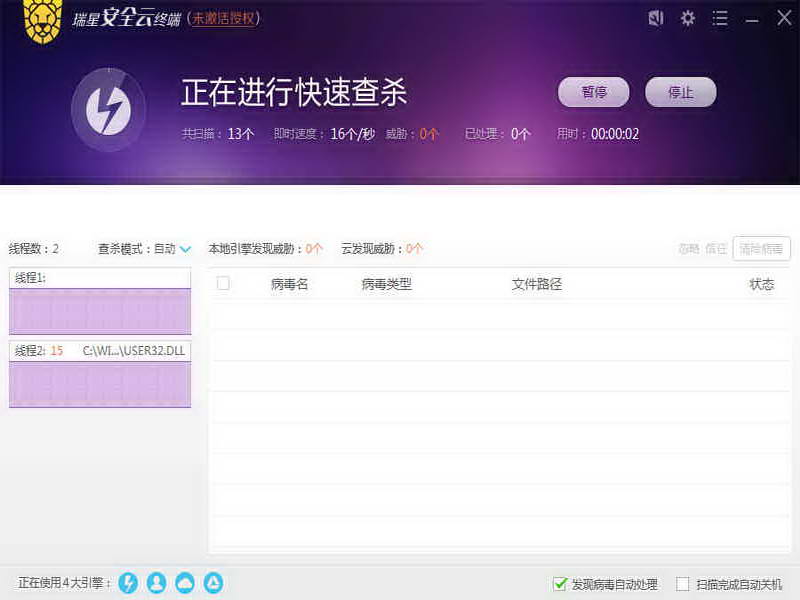Click the 线程2 file path USER32.DLL

pos(134,351)
